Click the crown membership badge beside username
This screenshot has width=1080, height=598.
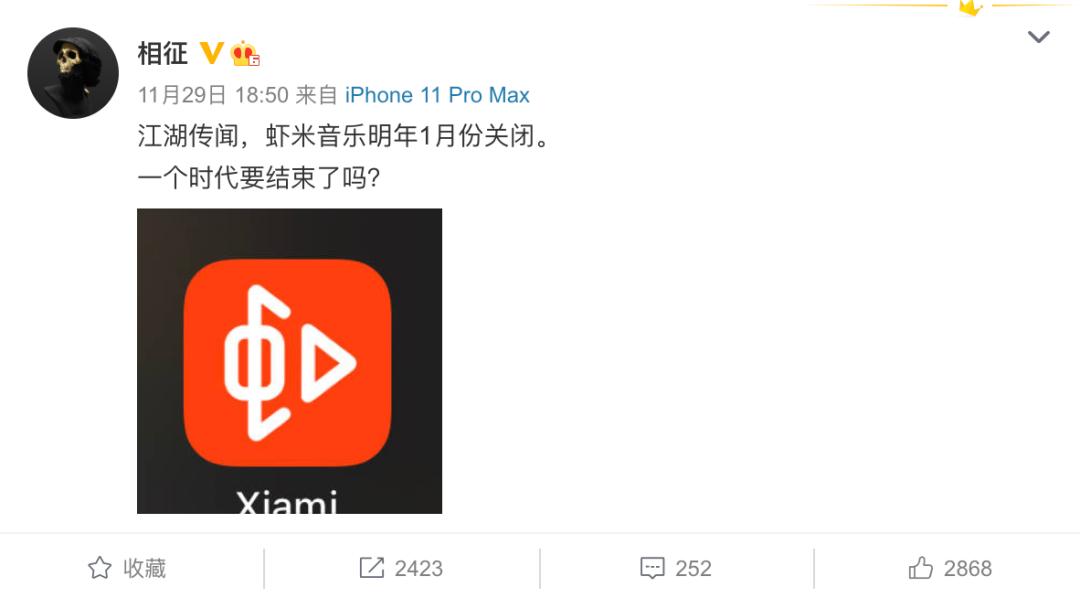(x=245, y=53)
